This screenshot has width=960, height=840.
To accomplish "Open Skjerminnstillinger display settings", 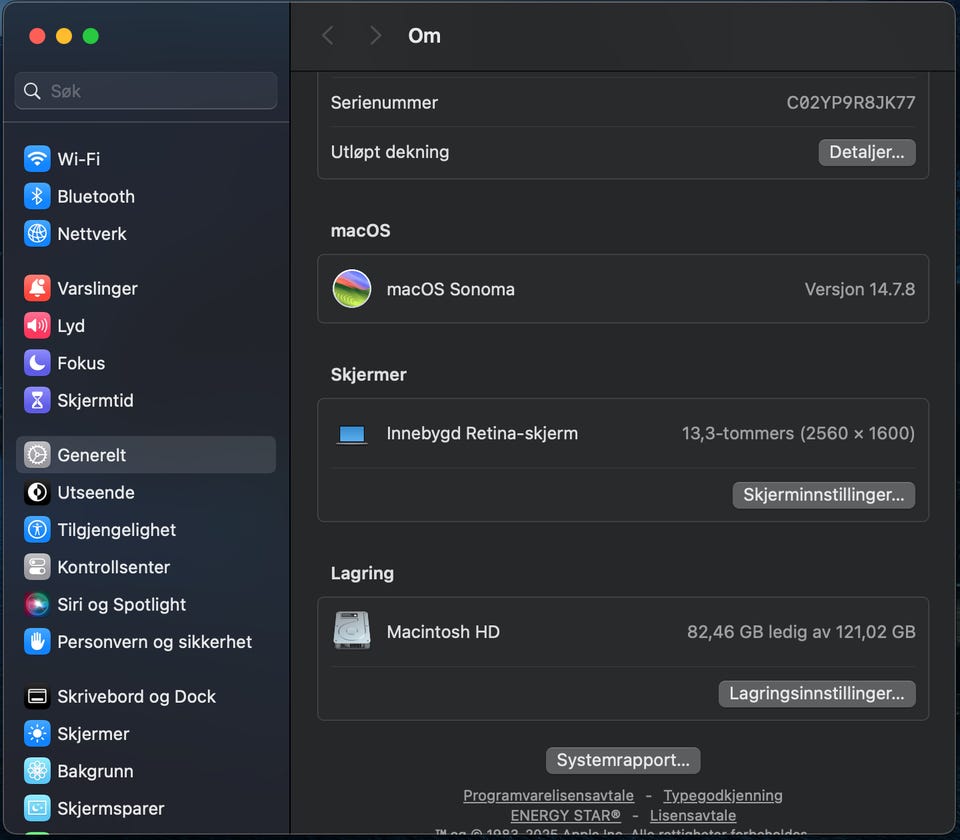I will [x=823, y=495].
